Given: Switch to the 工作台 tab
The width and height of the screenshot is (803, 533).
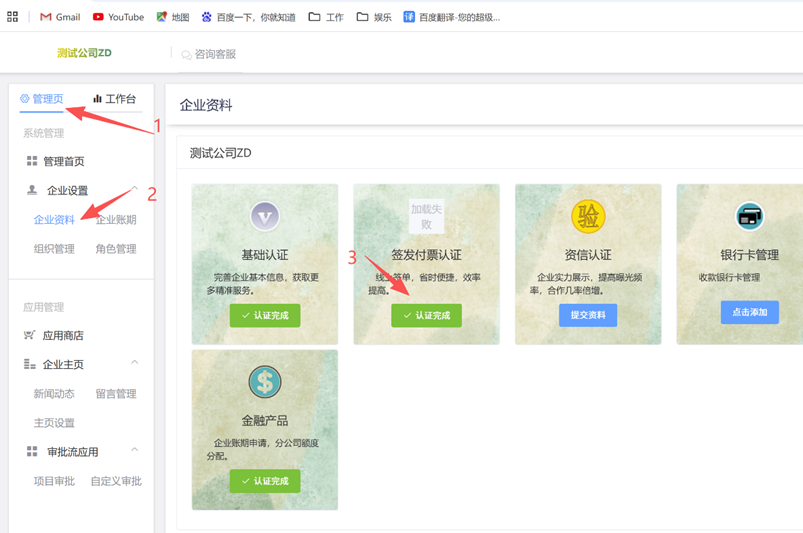Looking at the screenshot, I should tap(114, 99).
